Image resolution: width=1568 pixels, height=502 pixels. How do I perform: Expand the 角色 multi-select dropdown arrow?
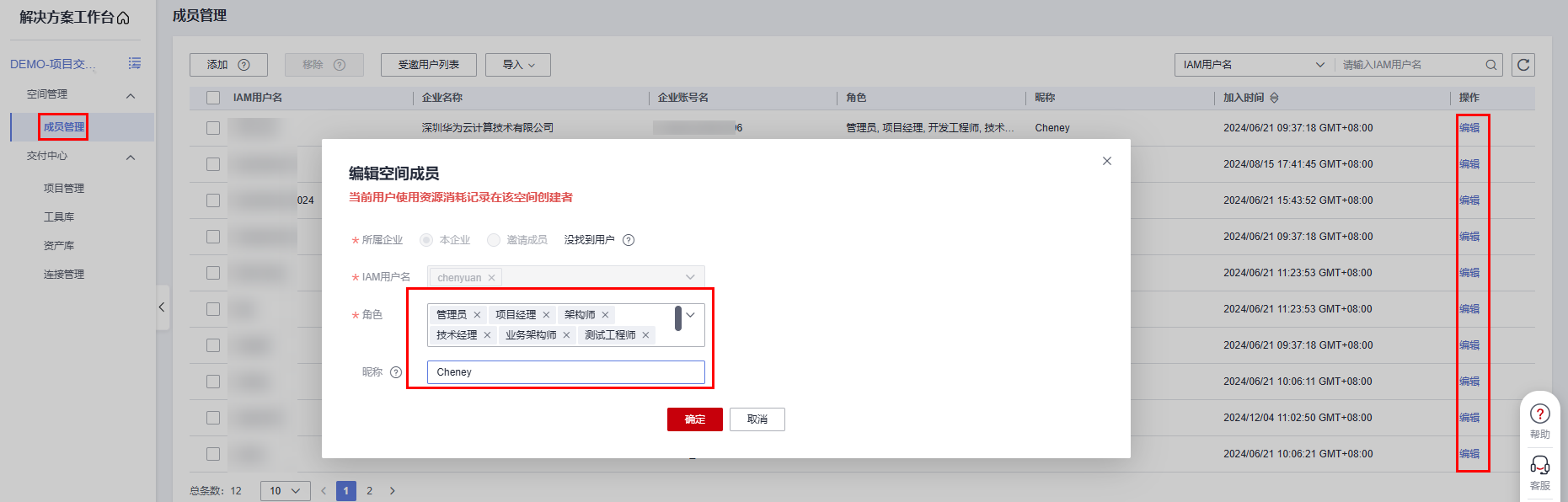pos(690,315)
